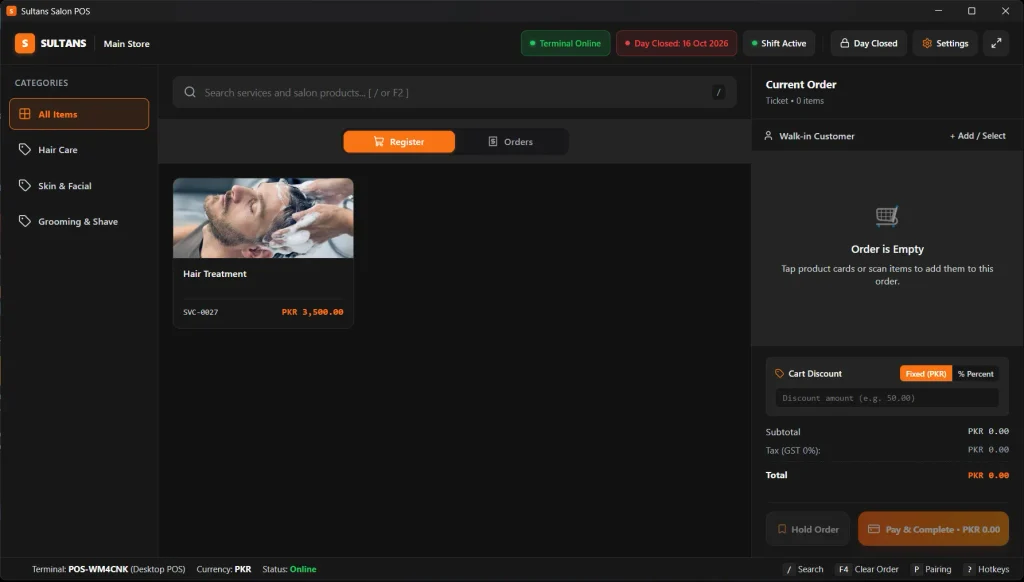Switch to the Orders tab

[x=511, y=142]
